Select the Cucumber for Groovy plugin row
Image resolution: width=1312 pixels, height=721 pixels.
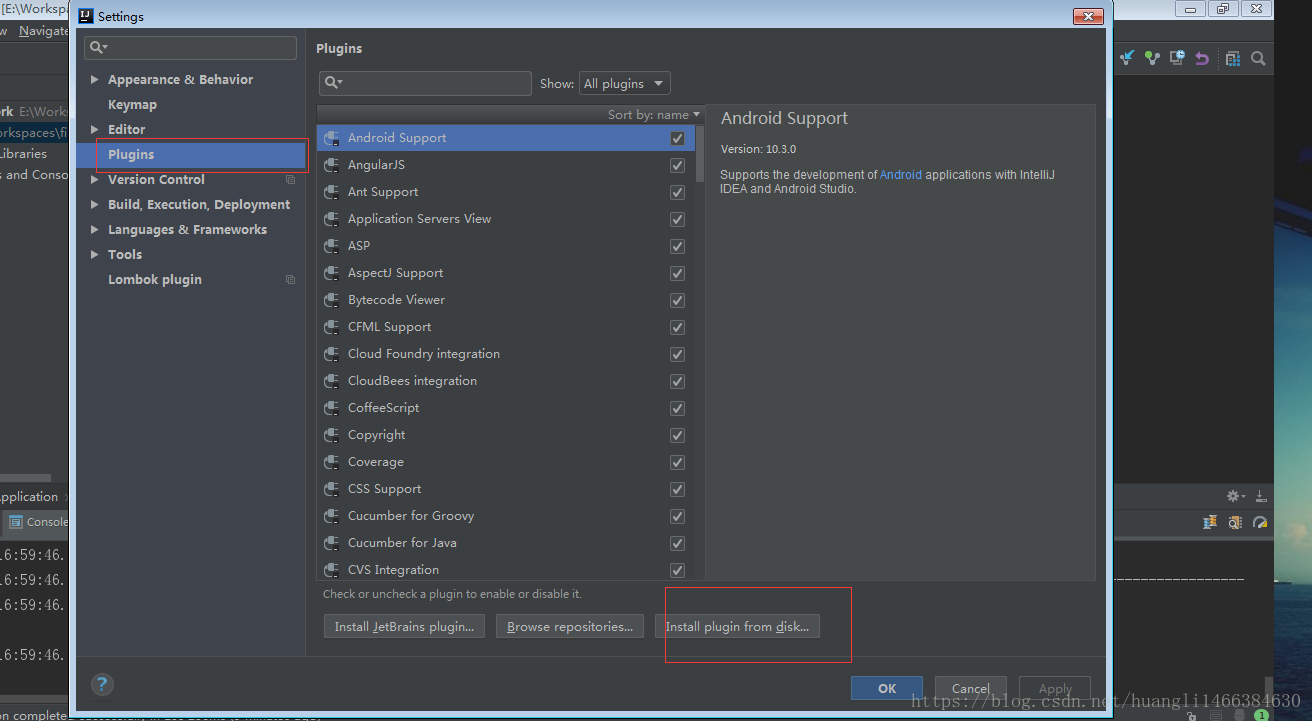506,516
